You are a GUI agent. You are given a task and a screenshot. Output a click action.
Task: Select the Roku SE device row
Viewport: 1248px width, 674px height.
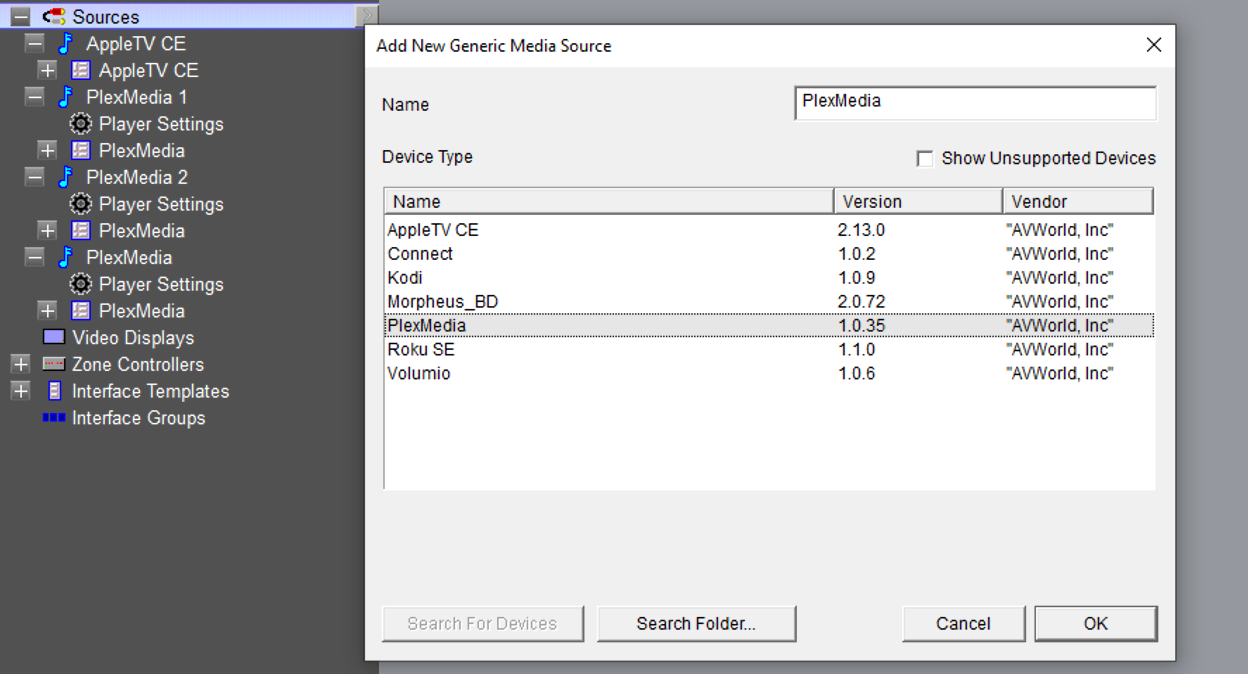(x=769, y=350)
